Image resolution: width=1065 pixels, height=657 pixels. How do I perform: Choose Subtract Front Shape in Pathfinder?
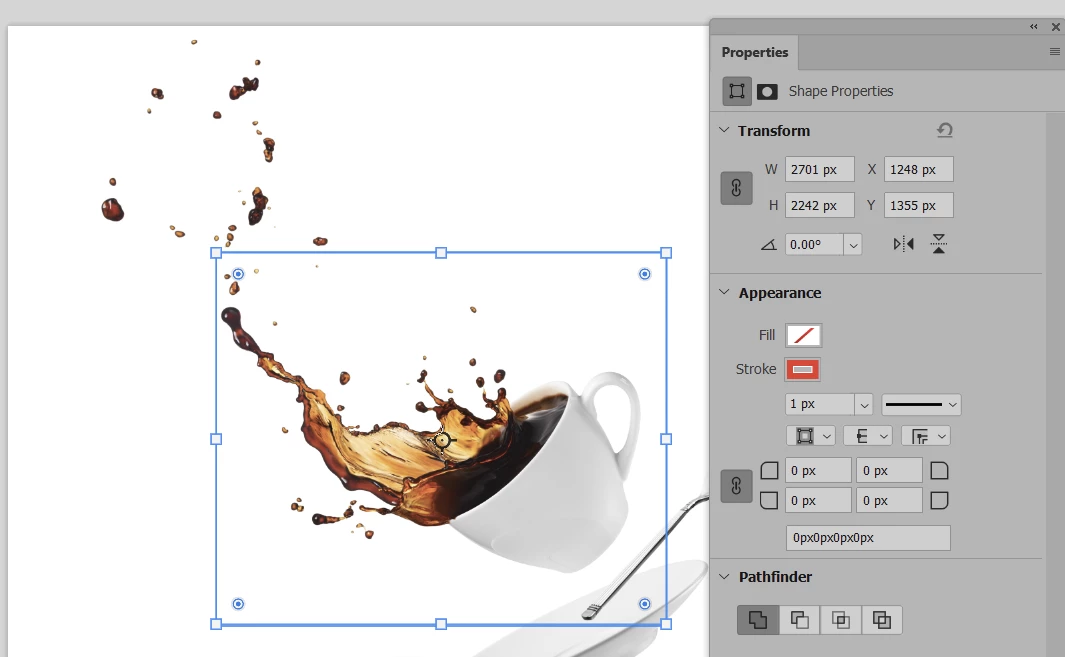point(799,620)
